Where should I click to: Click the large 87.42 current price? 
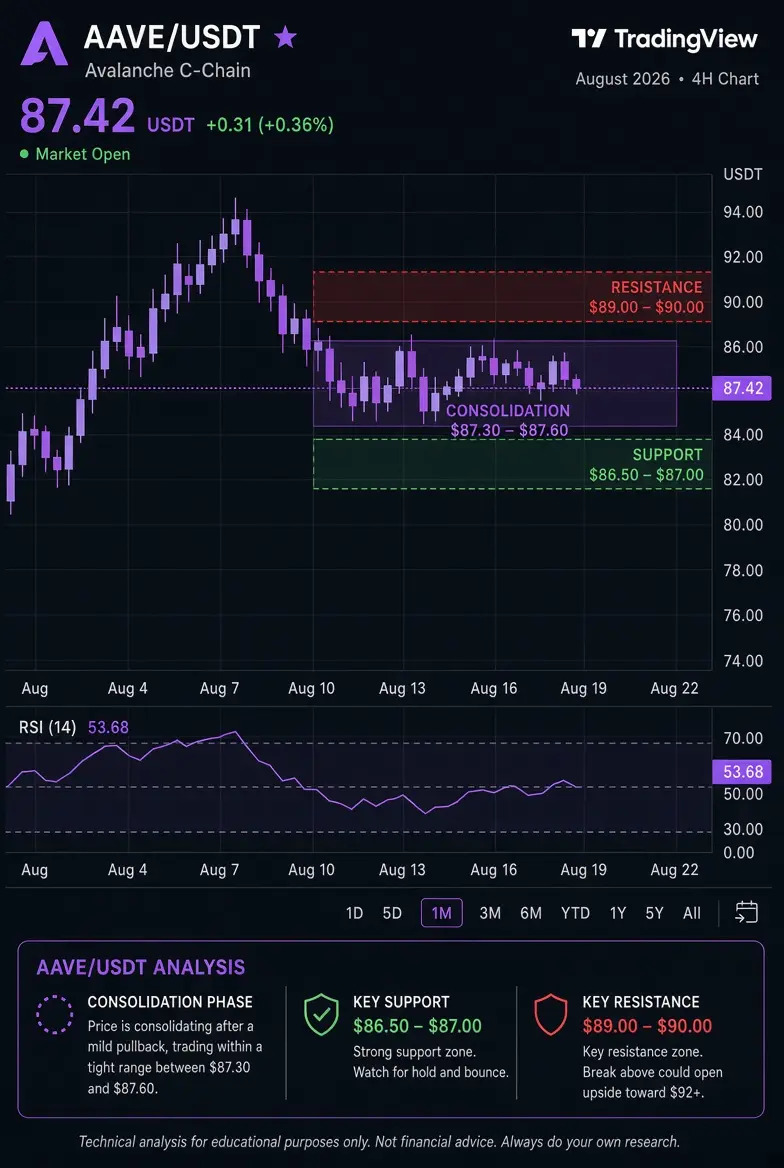coord(78,116)
